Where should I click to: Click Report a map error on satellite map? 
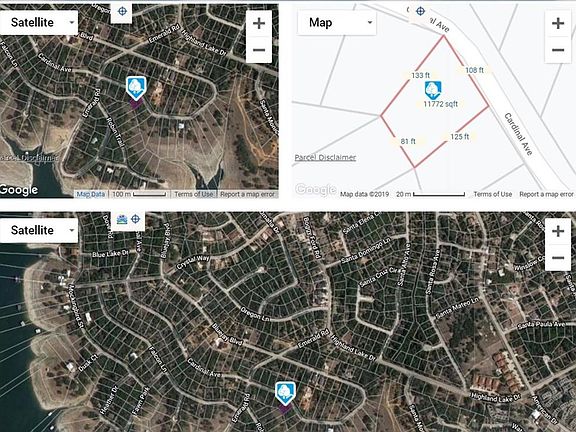point(247,194)
